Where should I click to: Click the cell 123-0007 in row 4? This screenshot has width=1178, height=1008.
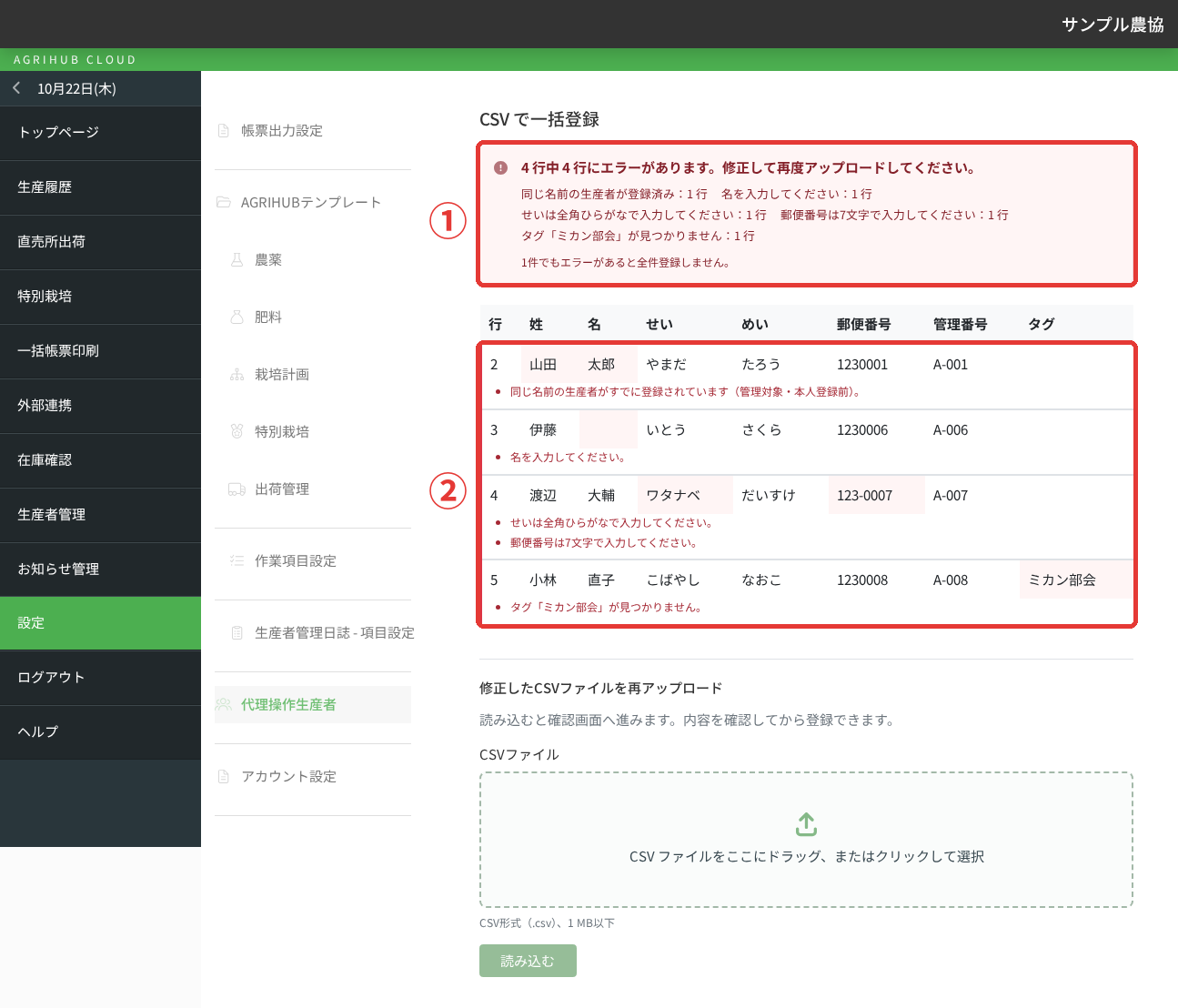(876, 496)
